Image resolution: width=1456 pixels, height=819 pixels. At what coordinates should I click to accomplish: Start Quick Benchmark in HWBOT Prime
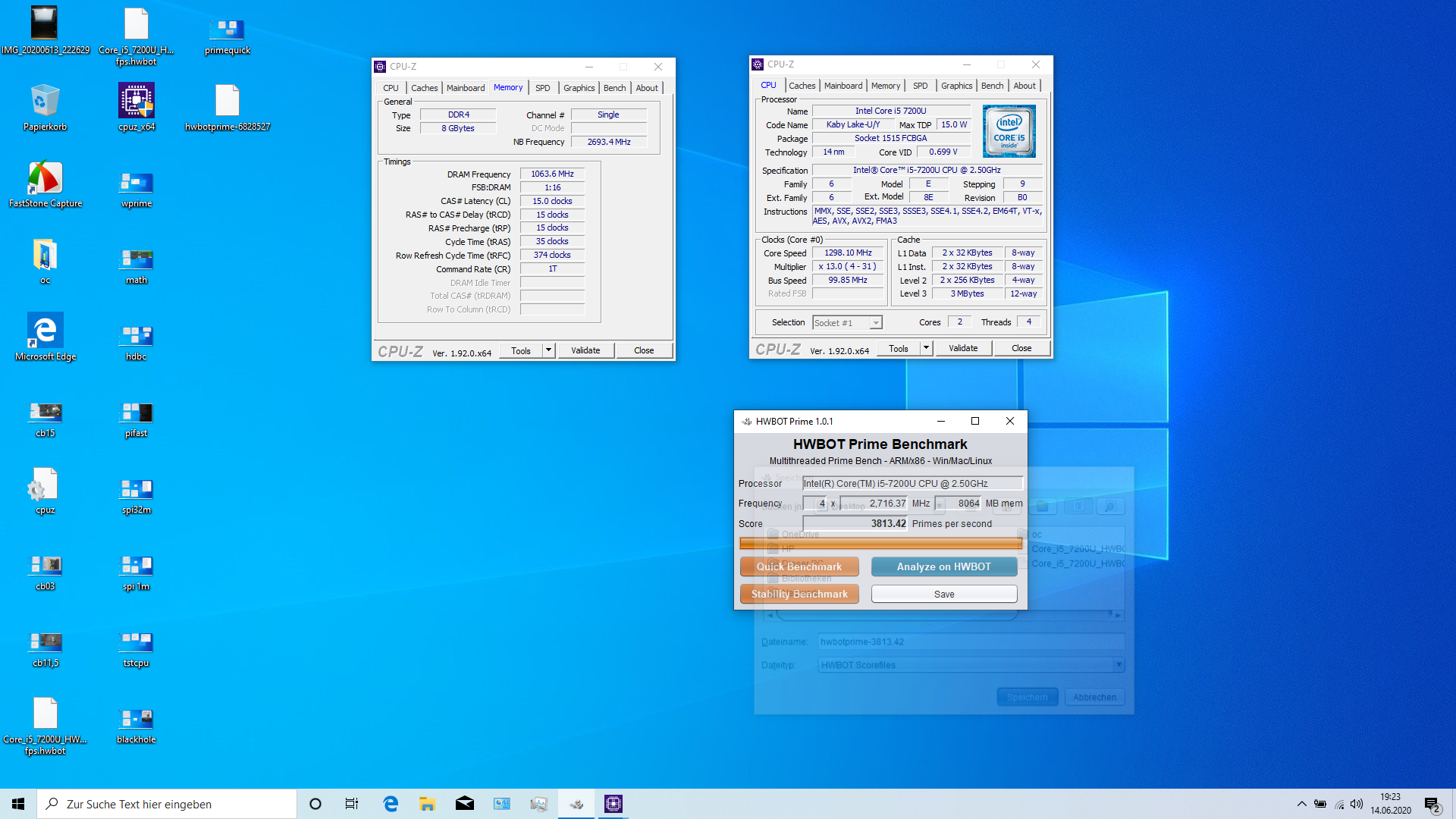click(x=799, y=566)
